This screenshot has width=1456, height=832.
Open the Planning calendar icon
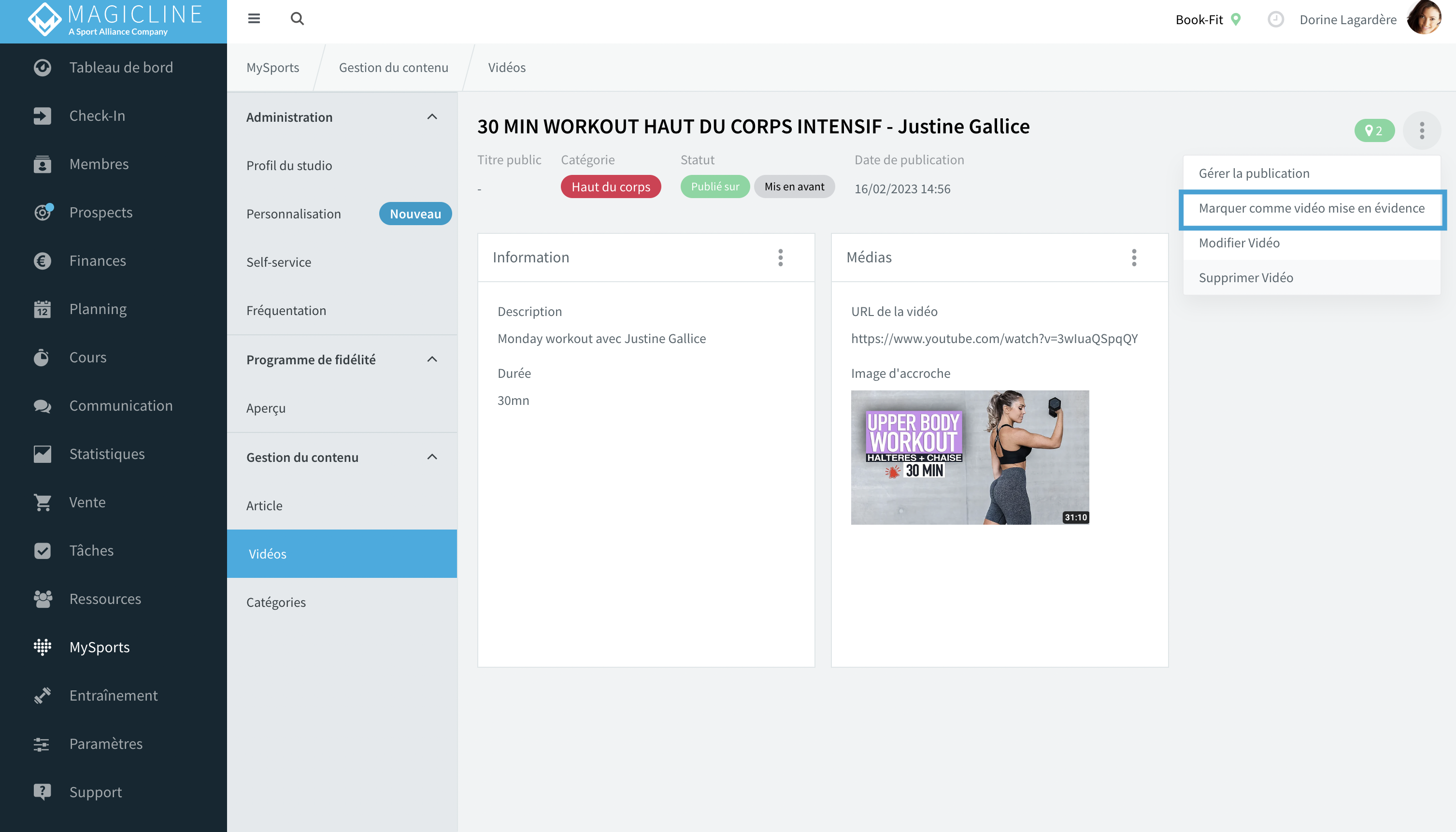click(x=42, y=309)
